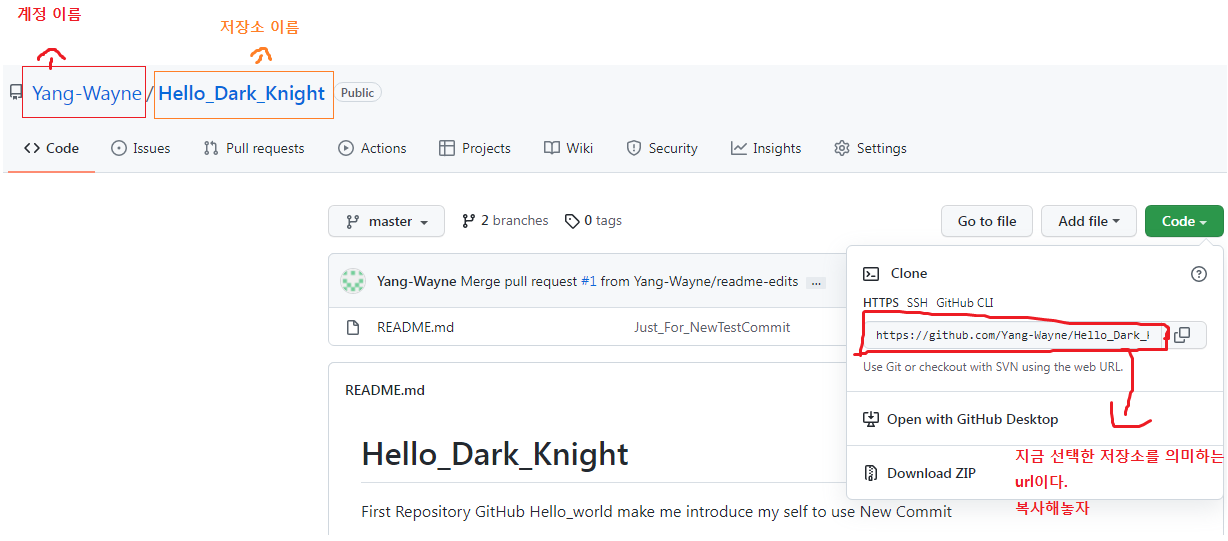Open the Issues tab
This screenshot has width=1228, height=541.
(140, 148)
